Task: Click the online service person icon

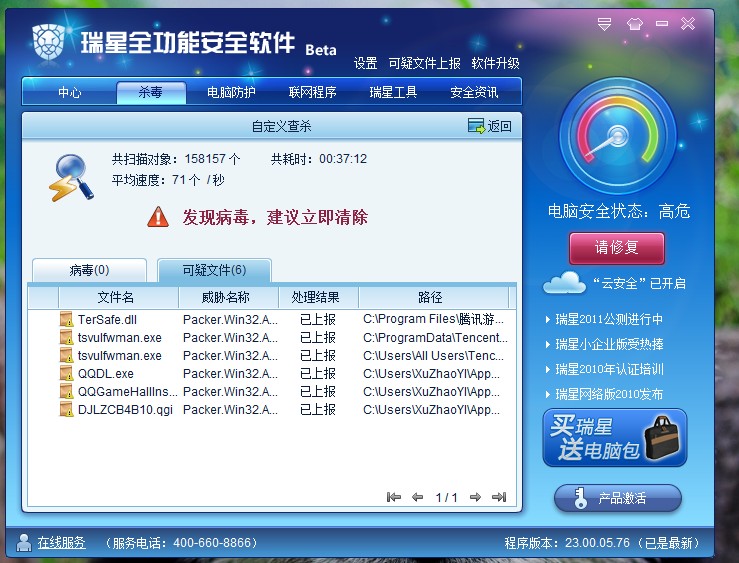Action: tap(24, 543)
